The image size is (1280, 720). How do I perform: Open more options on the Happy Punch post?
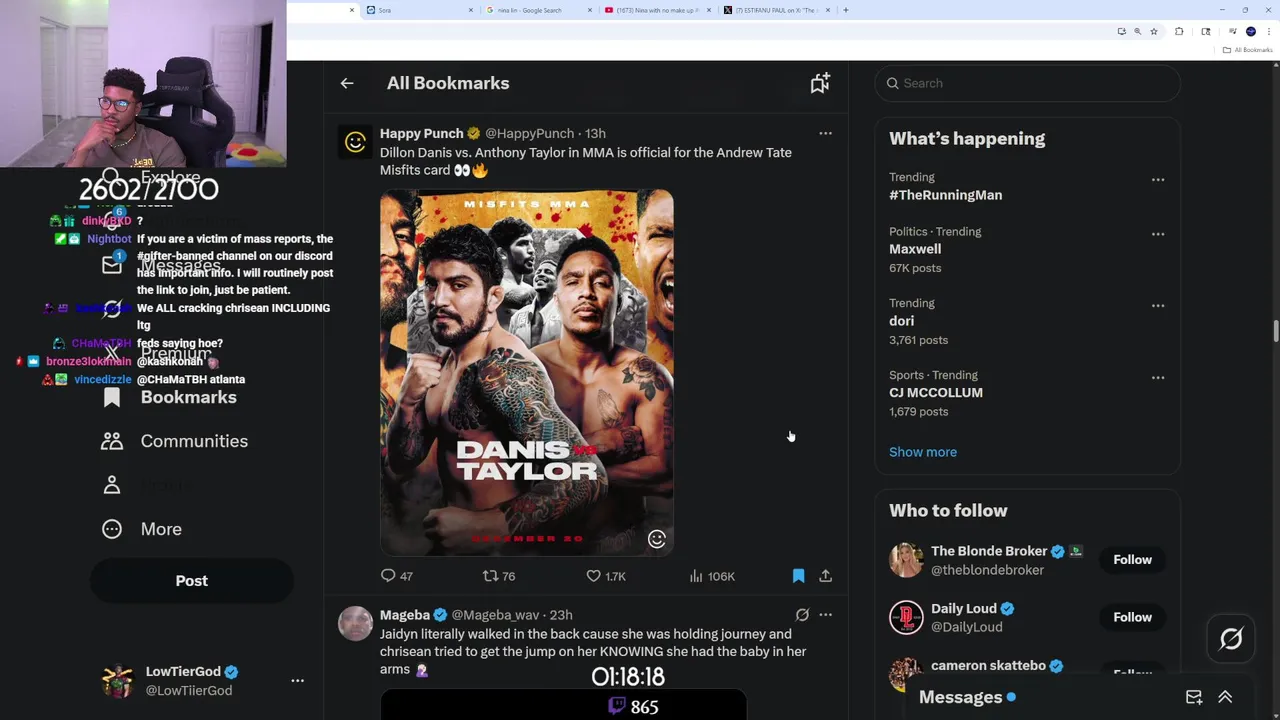(x=825, y=133)
